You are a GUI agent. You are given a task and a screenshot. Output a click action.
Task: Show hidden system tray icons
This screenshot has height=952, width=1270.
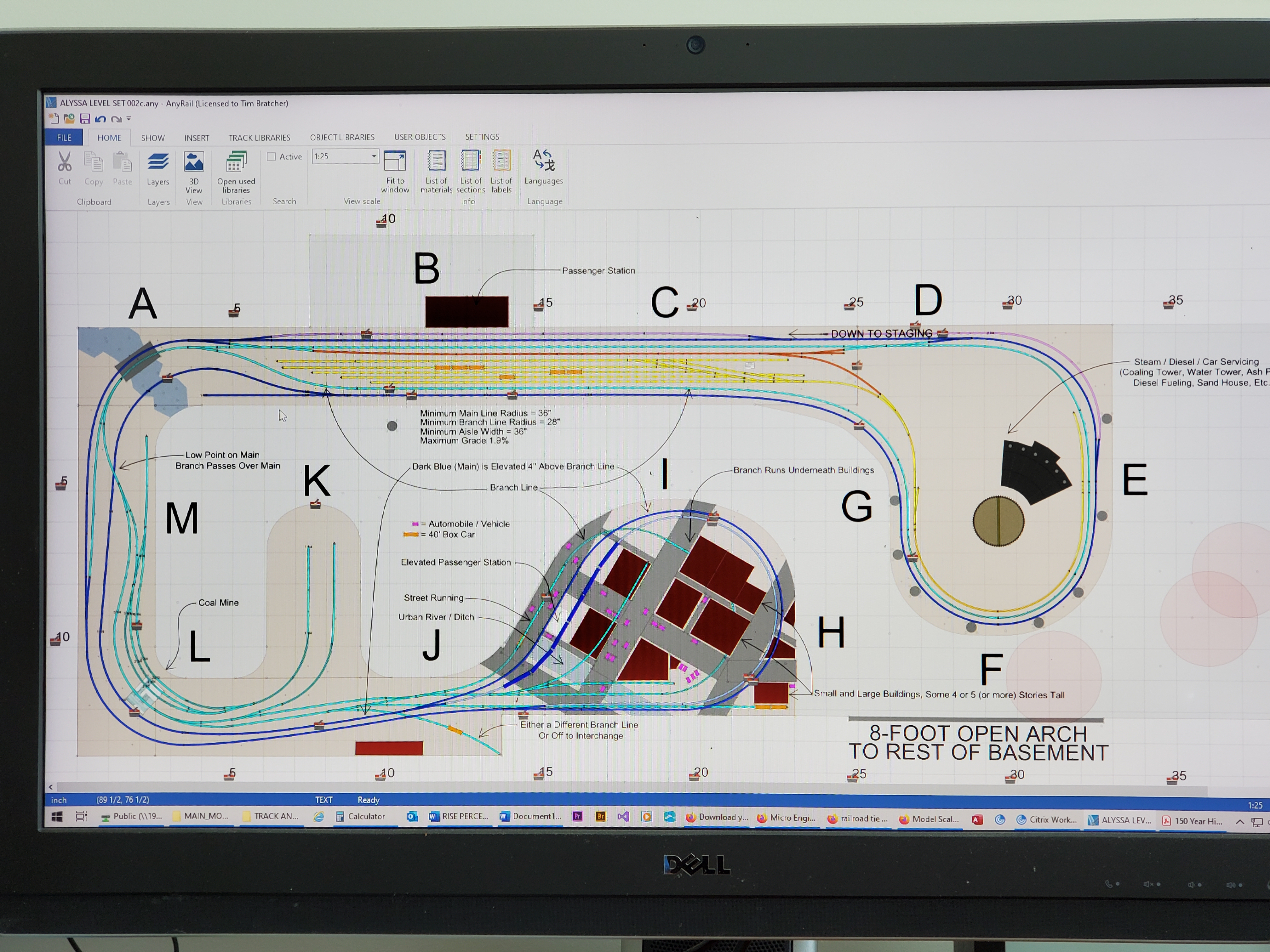pyautogui.click(x=1240, y=822)
